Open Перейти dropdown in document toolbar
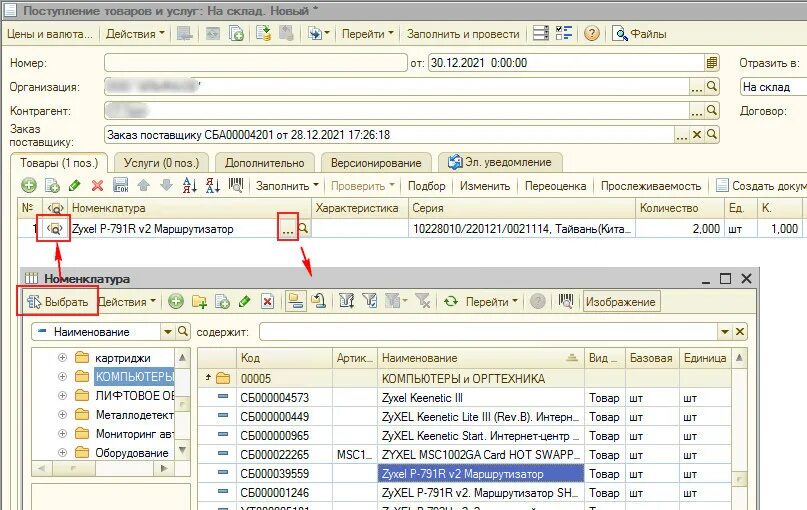The height and width of the screenshot is (510, 807). click(x=367, y=34)
